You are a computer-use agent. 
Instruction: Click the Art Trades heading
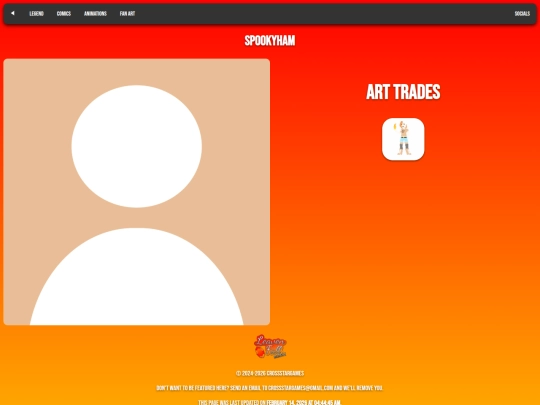pyautogui.click(x=403, y=92)
